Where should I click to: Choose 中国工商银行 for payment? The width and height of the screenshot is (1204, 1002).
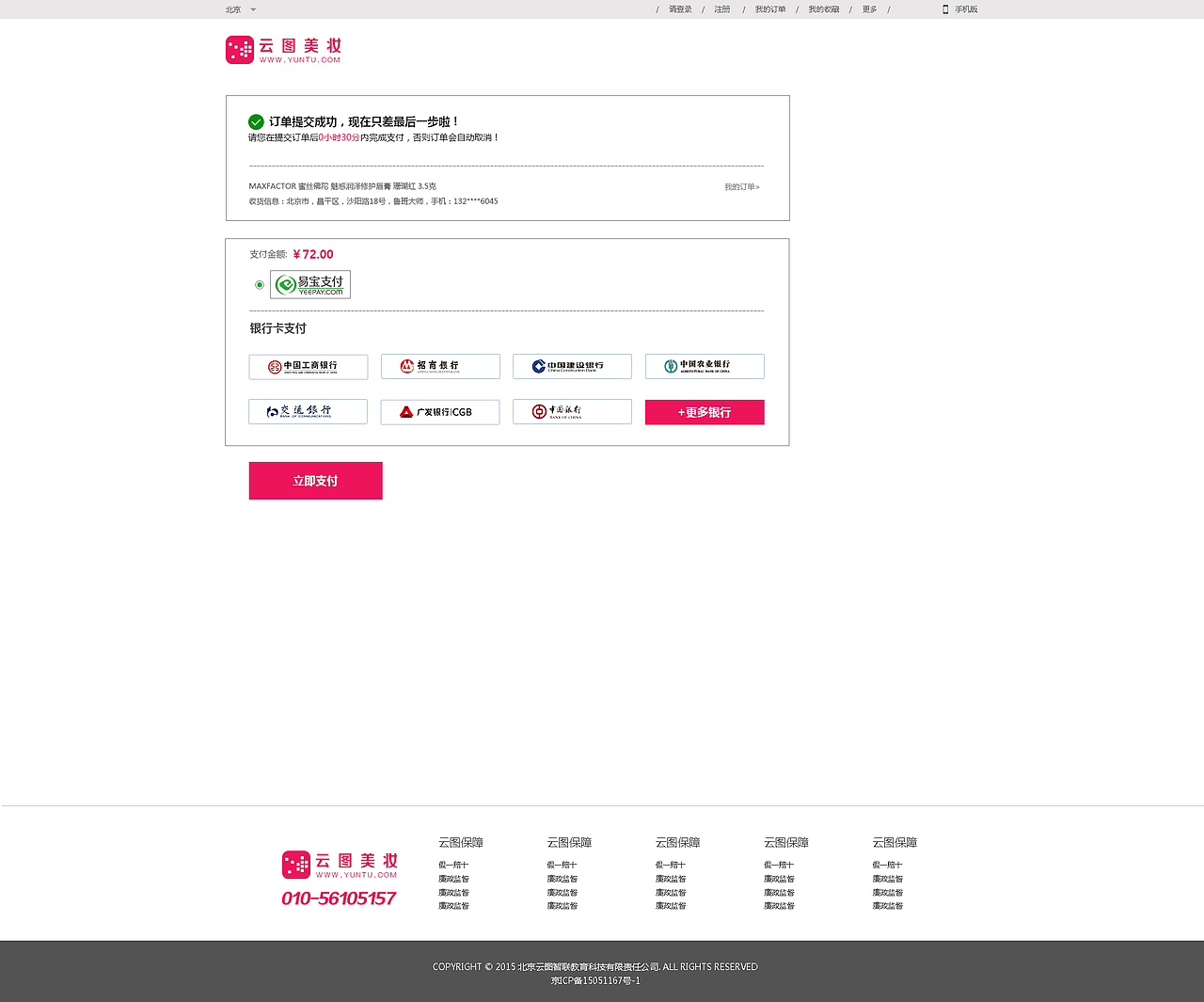point(309,367)
